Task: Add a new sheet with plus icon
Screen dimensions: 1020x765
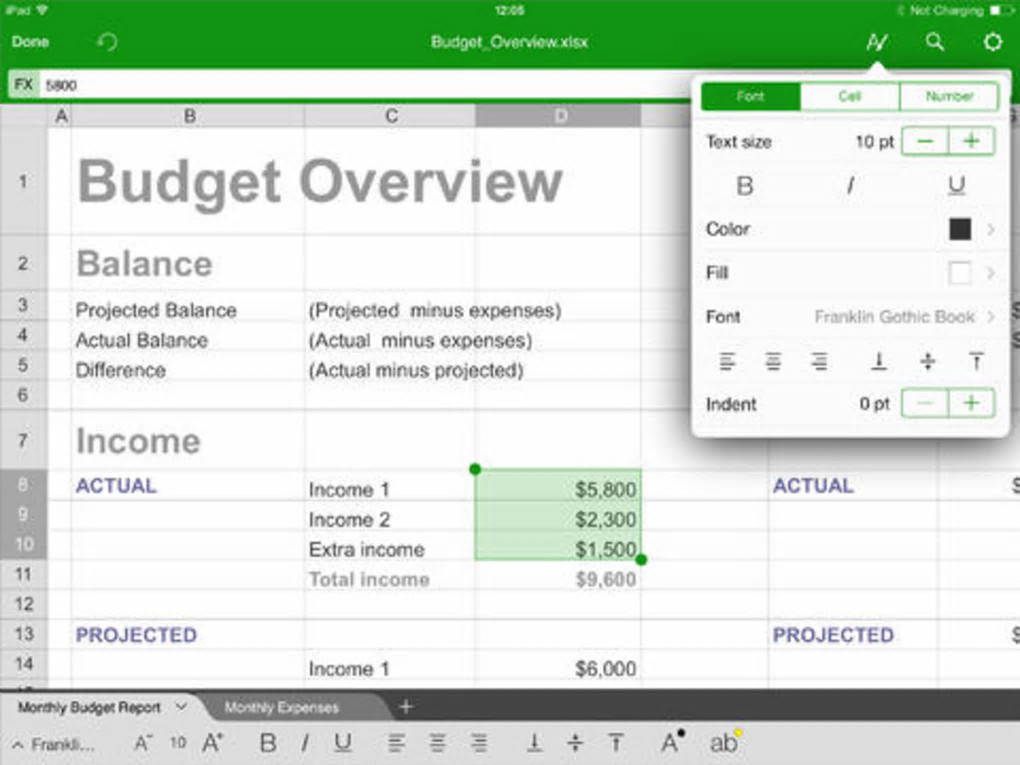Action: point(405,707)
